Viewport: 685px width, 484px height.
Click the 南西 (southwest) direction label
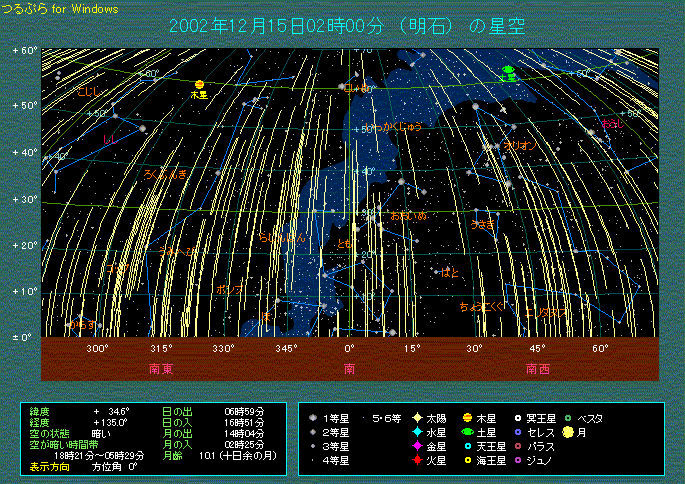(x=537, y=368)
